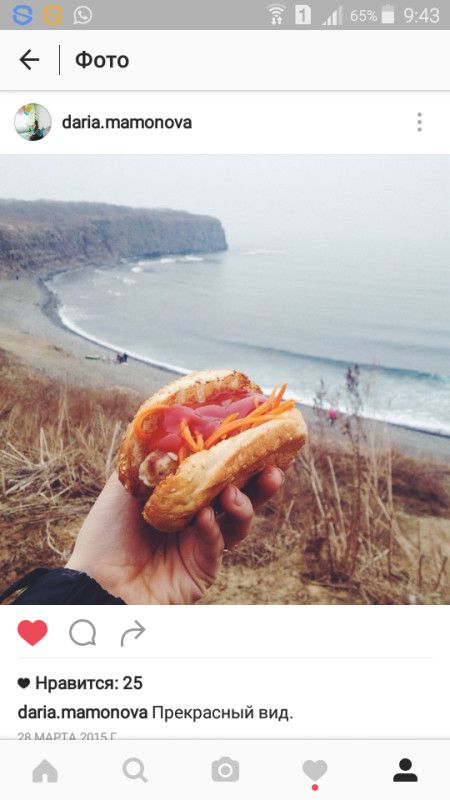The image size is (450, 800).
Task: Go back using the arrow icon
Action: pyautogui.click(x=29, y=60)
